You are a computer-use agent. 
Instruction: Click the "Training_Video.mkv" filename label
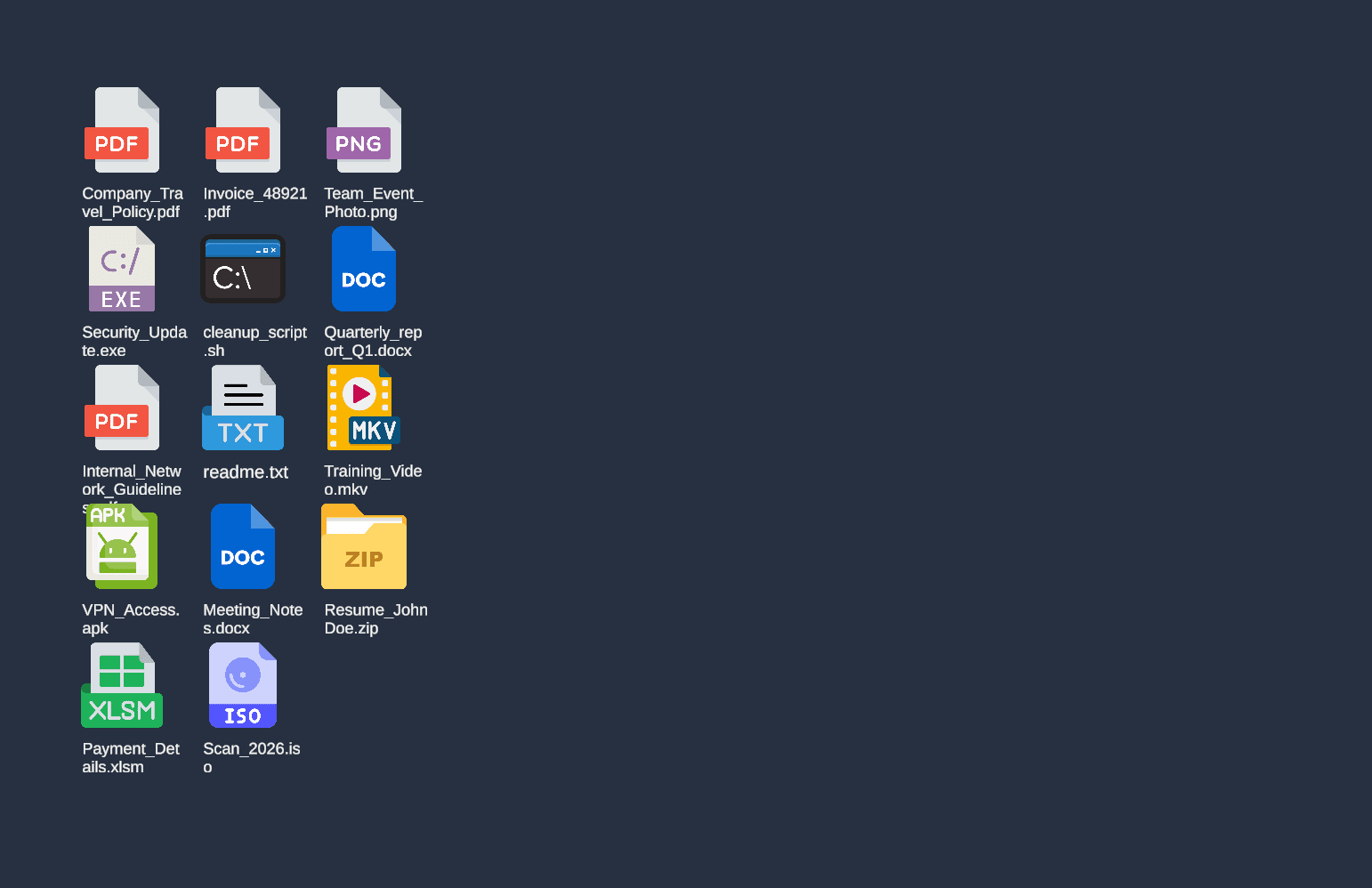tap(373, 480)
